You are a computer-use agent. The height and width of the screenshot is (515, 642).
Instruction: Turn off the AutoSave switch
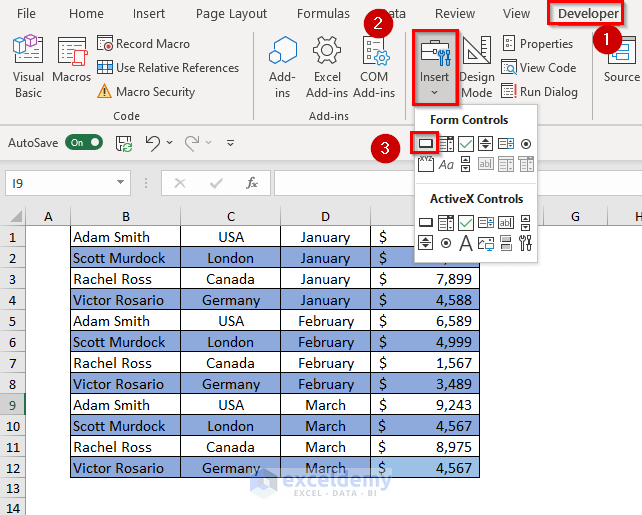(x=84, y=142)
